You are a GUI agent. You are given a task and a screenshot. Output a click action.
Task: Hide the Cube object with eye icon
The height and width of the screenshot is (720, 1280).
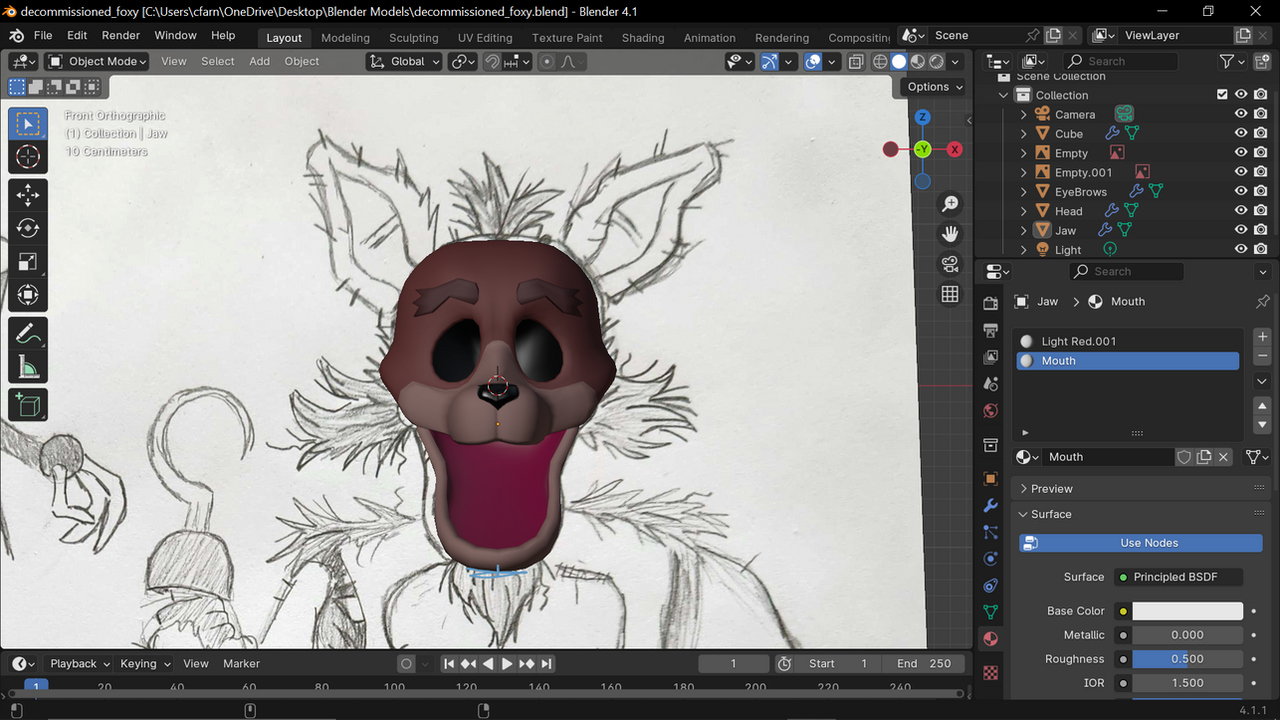1241,133
